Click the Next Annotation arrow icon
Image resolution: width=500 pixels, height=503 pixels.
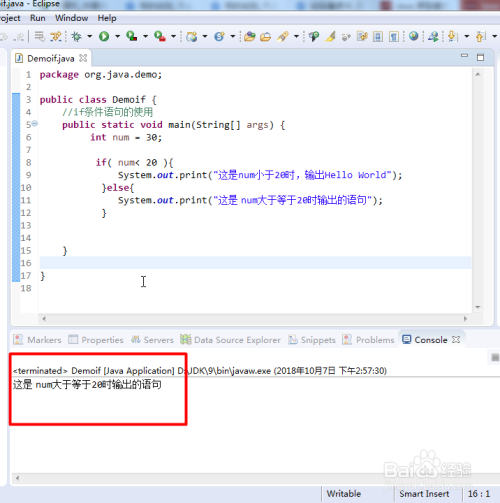[452, 36]
